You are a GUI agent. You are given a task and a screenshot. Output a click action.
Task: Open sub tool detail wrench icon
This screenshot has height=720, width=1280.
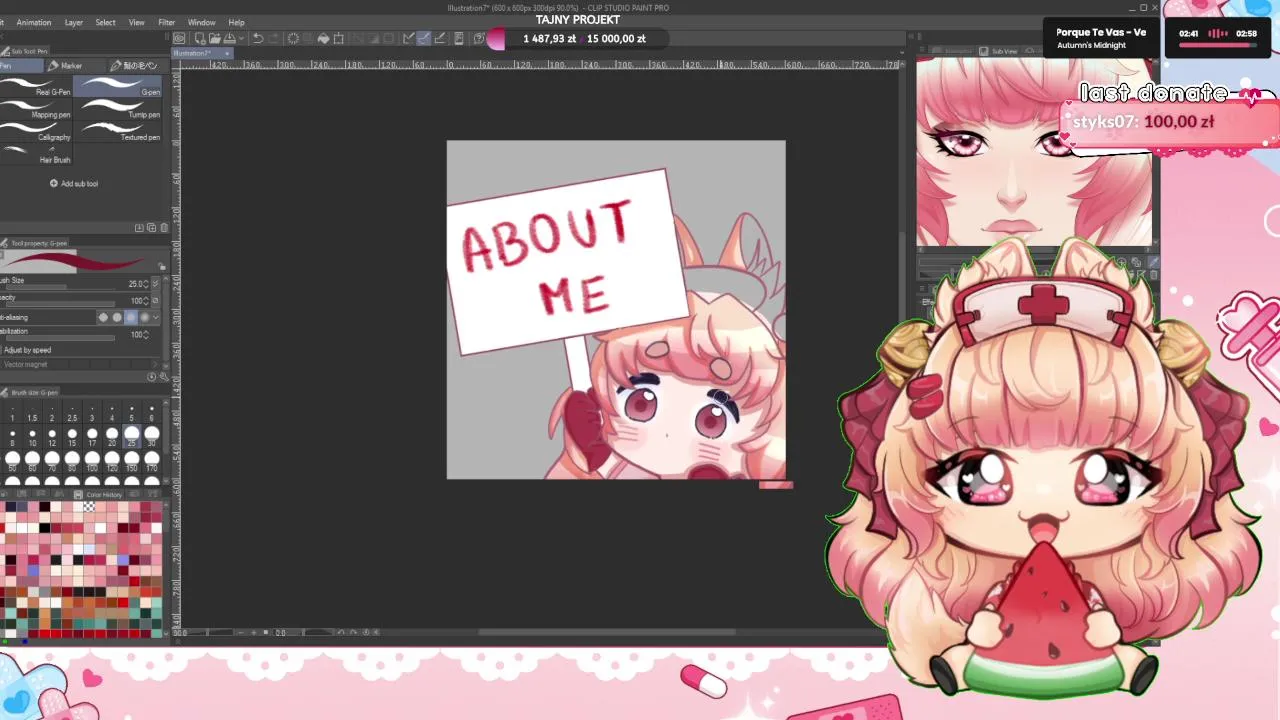[x=164, y=377]
